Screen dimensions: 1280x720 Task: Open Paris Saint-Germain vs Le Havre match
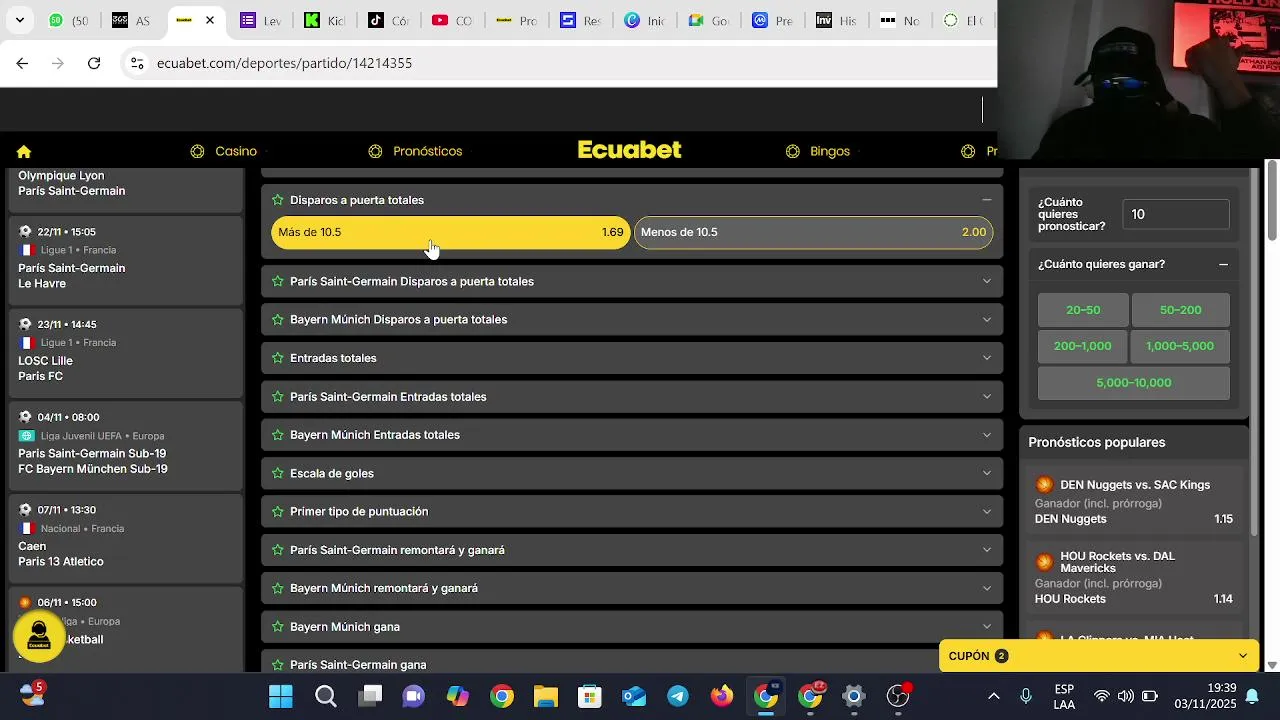pos(125,259)
